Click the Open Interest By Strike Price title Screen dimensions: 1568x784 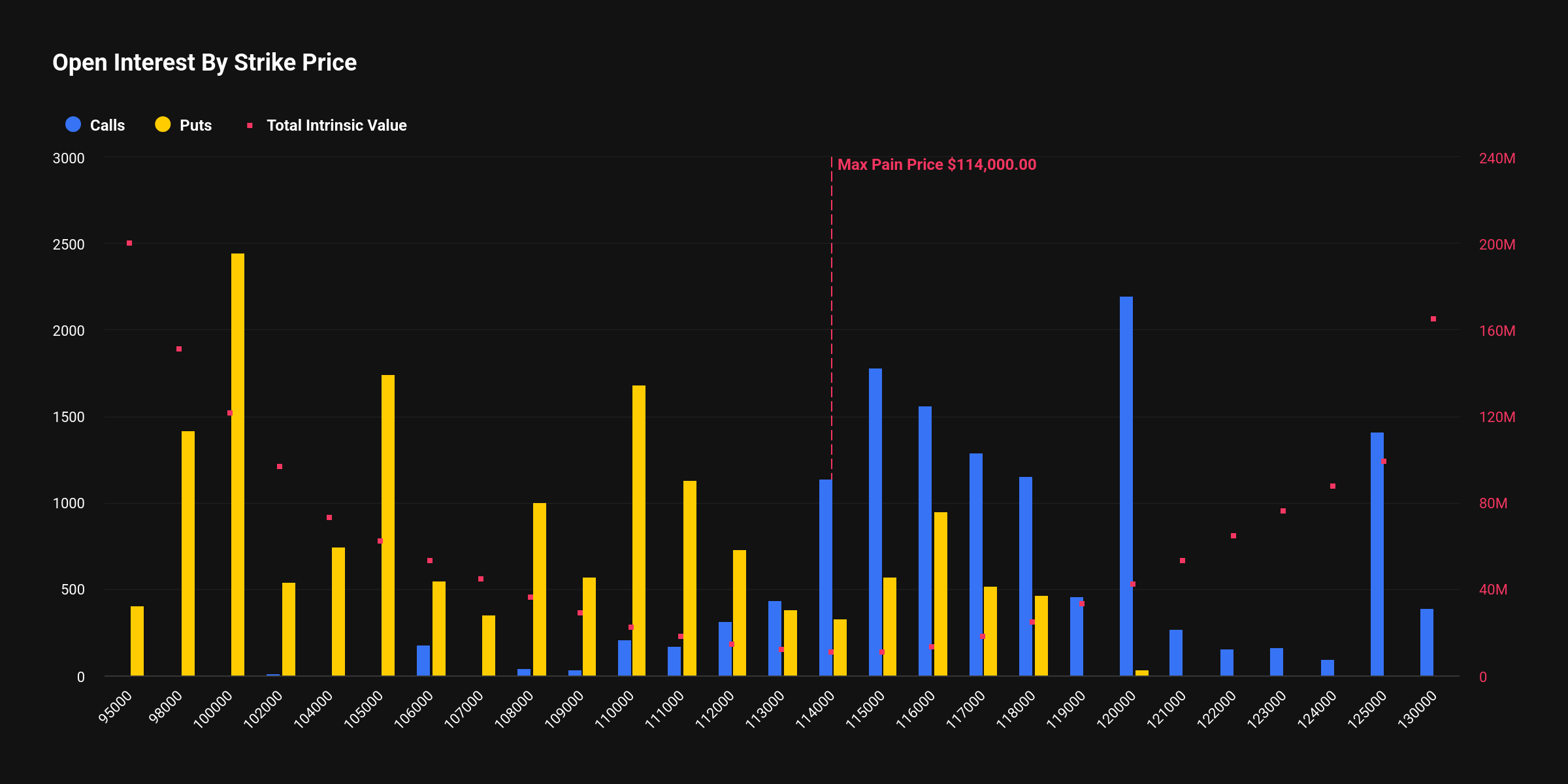pyautogui.click(x=204, y=63)
